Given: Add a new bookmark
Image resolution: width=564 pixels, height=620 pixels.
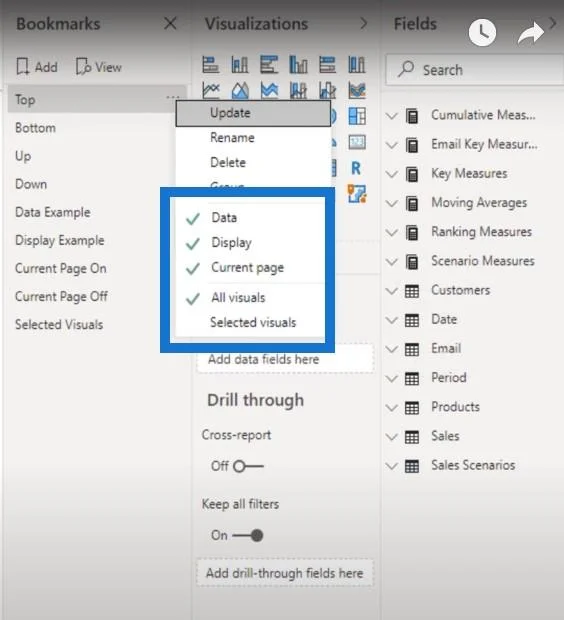Looking at the screenshot, I should coord(37,67).
